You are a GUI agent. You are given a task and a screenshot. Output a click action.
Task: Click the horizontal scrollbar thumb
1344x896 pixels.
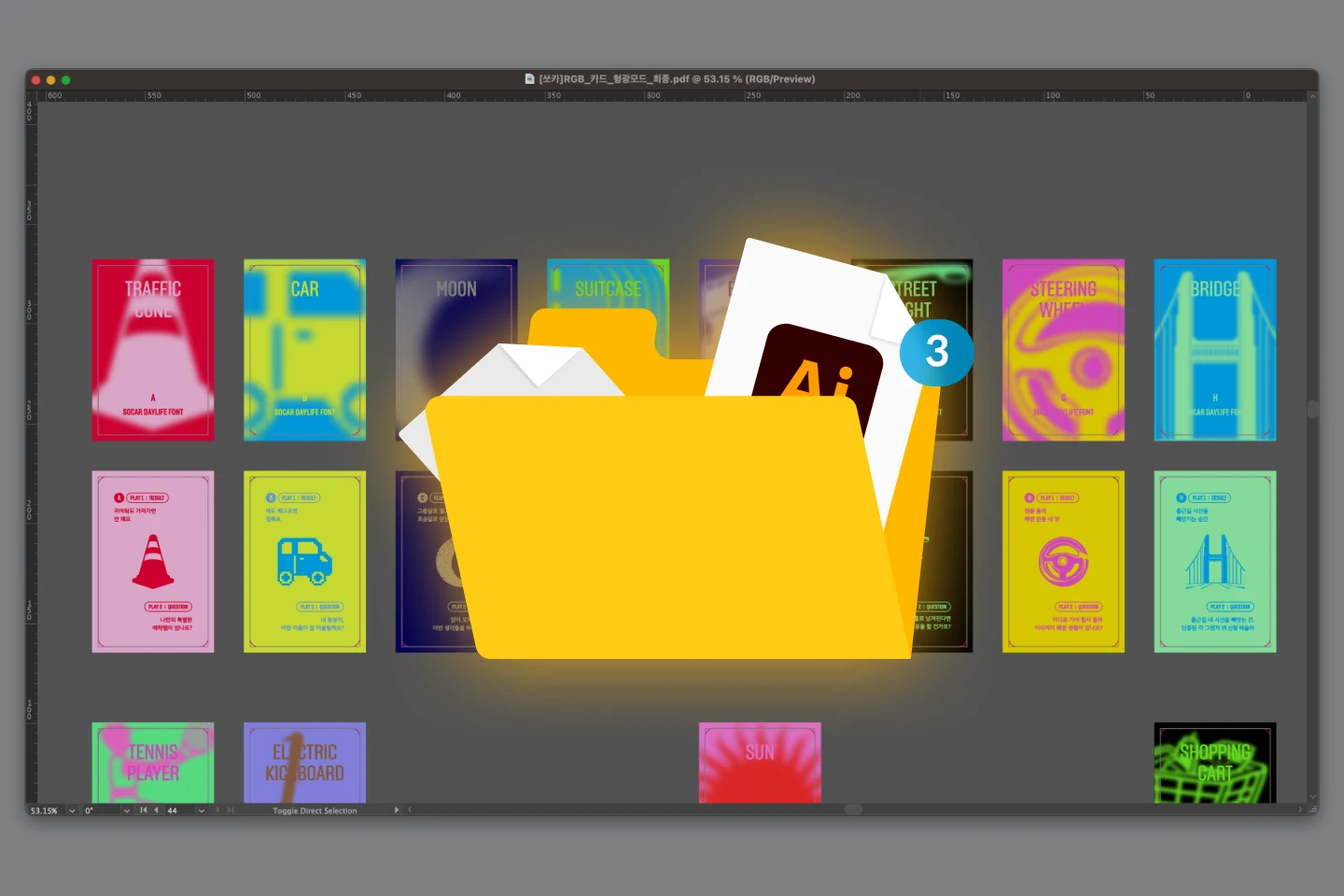[853, 809]
